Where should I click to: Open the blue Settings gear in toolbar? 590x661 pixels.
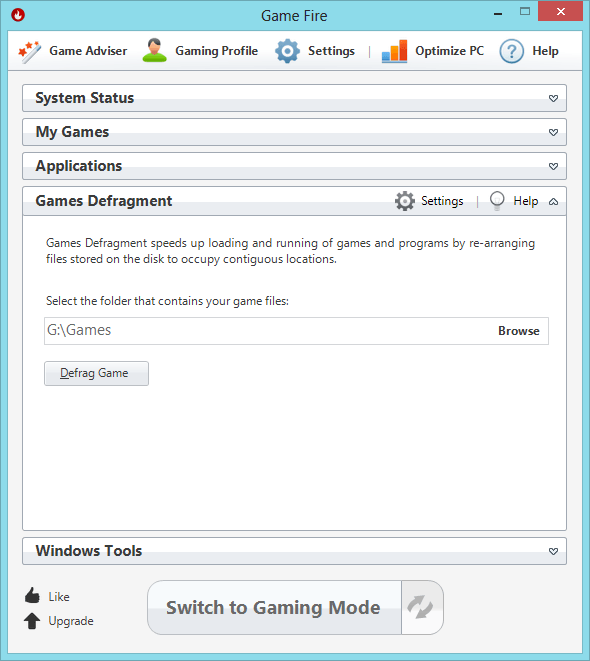pyautogui.click(x=287, y=51)
